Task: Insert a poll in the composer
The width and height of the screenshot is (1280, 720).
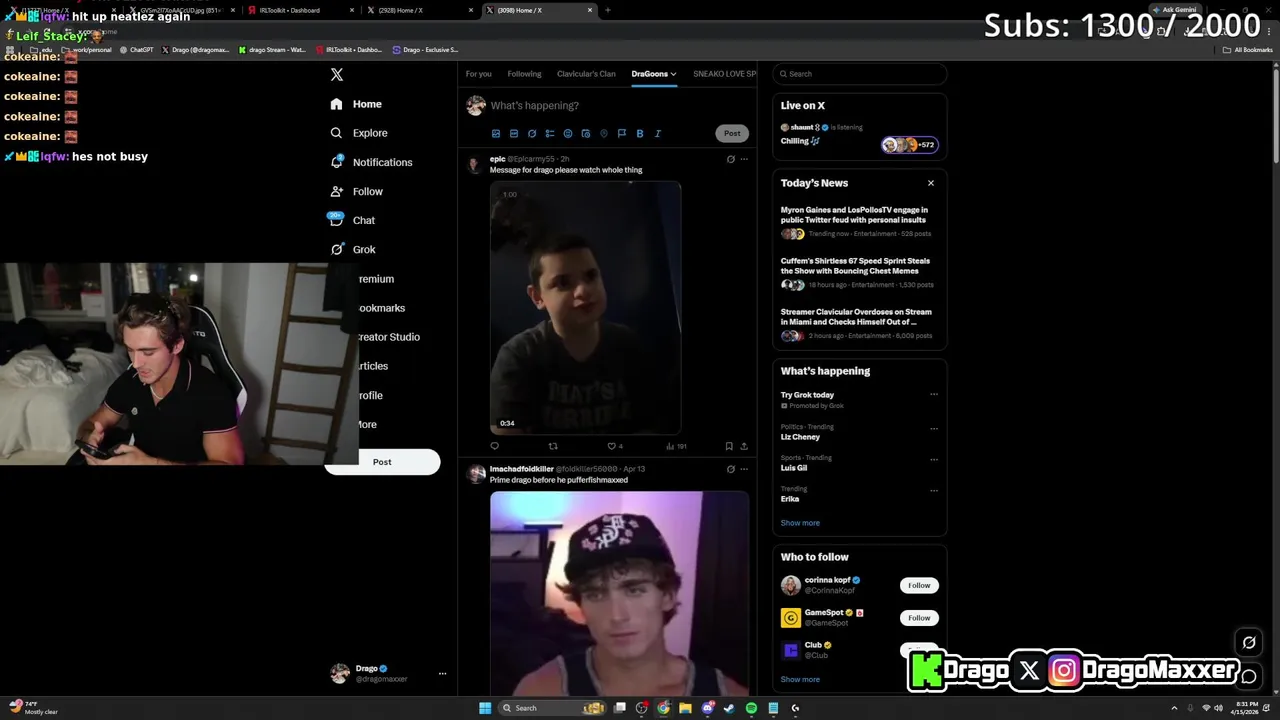Action: (550, 133)
